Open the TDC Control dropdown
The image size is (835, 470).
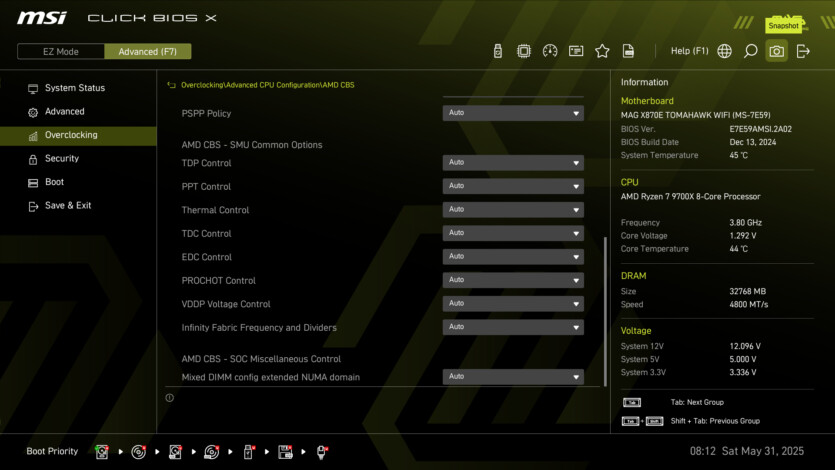(513, 233)
